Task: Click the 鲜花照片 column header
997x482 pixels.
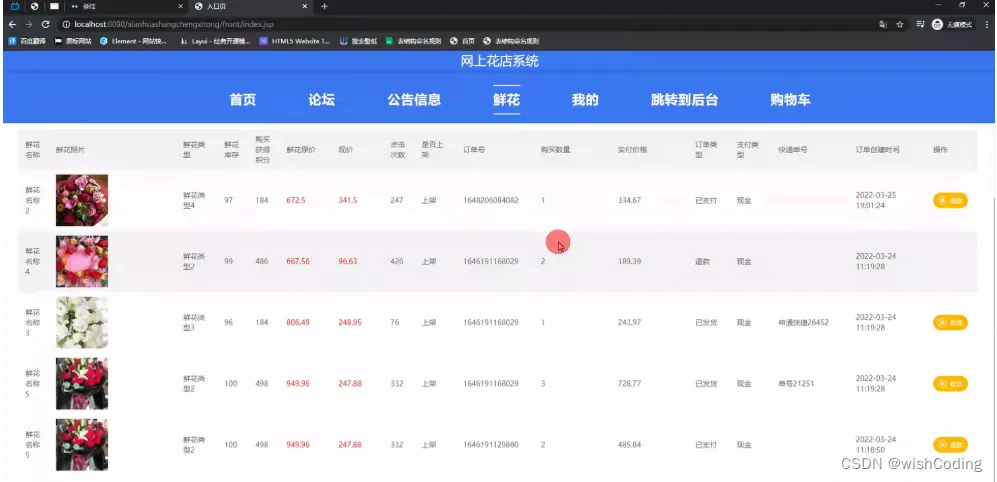Action: pos(71,150)
